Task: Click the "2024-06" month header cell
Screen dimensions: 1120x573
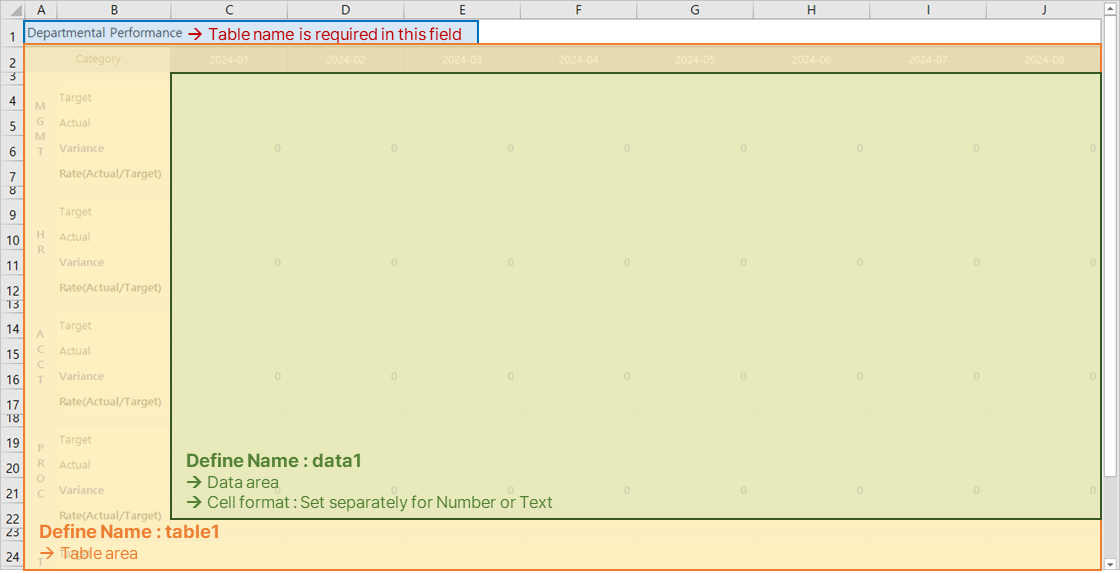Action: (811, 59)
